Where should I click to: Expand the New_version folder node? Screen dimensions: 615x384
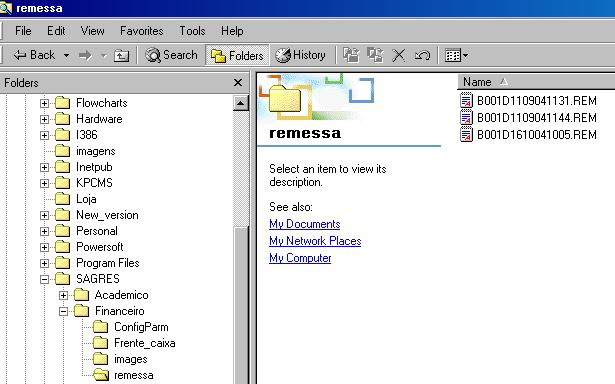(44, 215)
